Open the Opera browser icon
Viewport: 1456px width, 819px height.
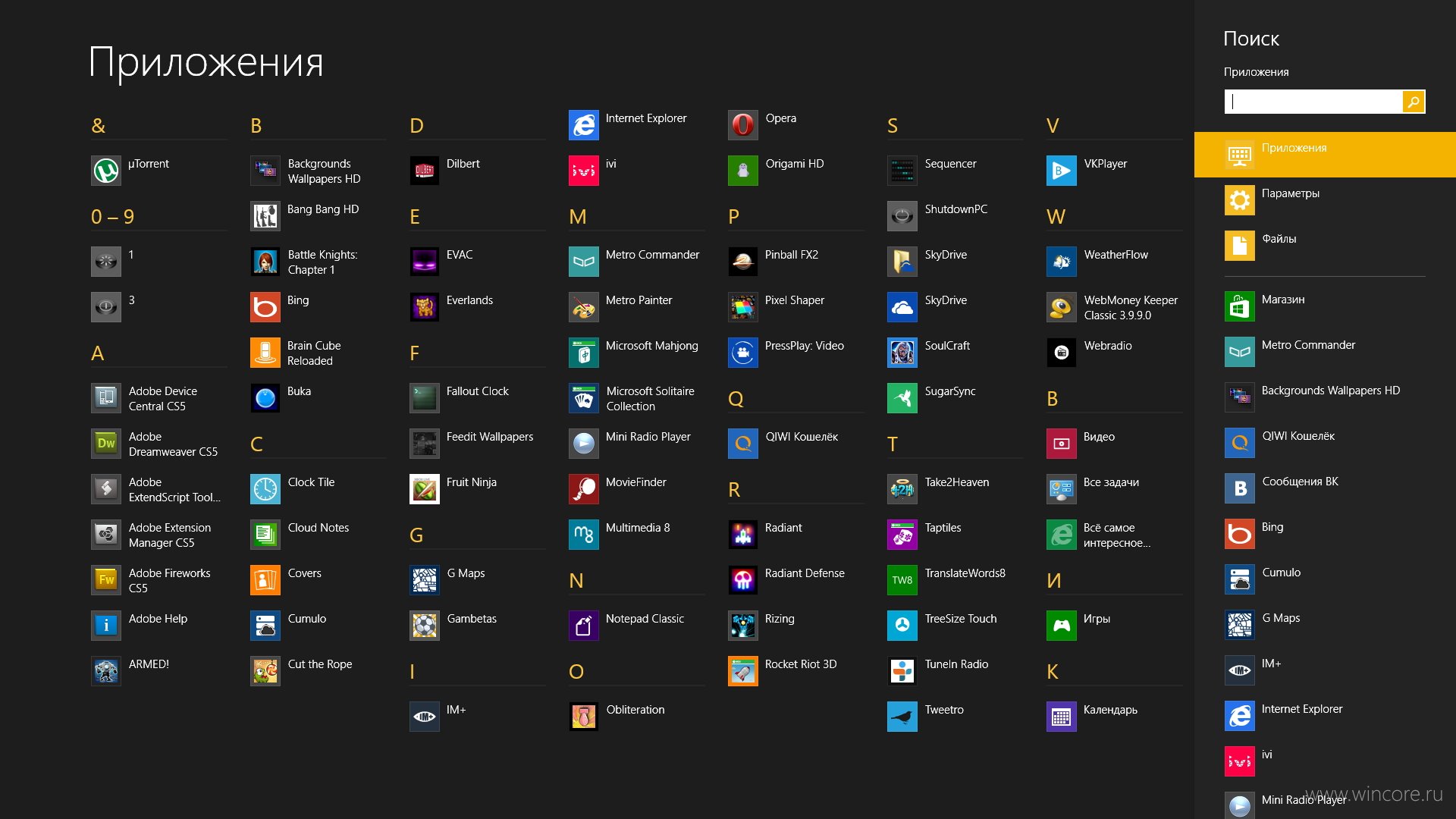click(743, 125)
